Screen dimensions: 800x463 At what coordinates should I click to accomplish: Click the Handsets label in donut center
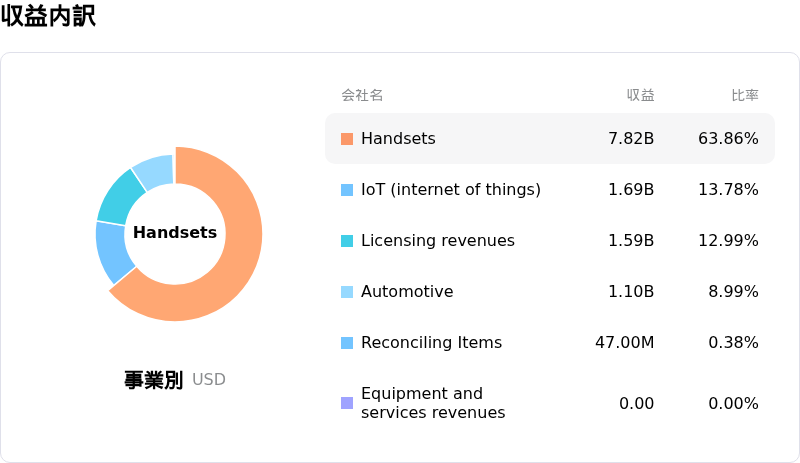click(x=175, y=232)
